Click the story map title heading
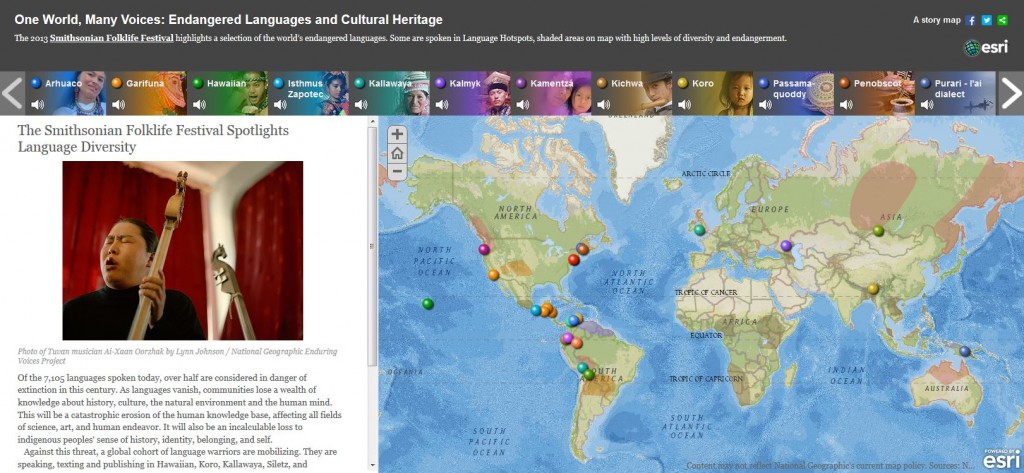 click(229, 20)
